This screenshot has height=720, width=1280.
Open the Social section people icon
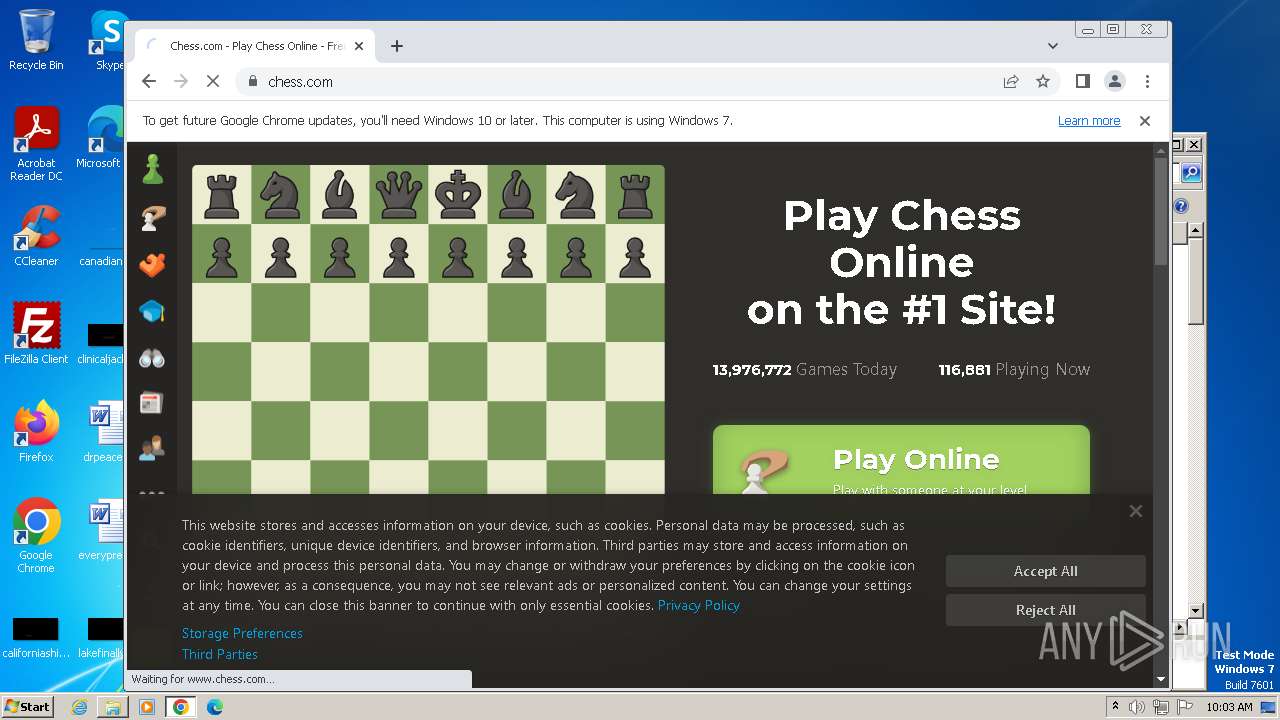pyautogui.click(x=152, y=449)
